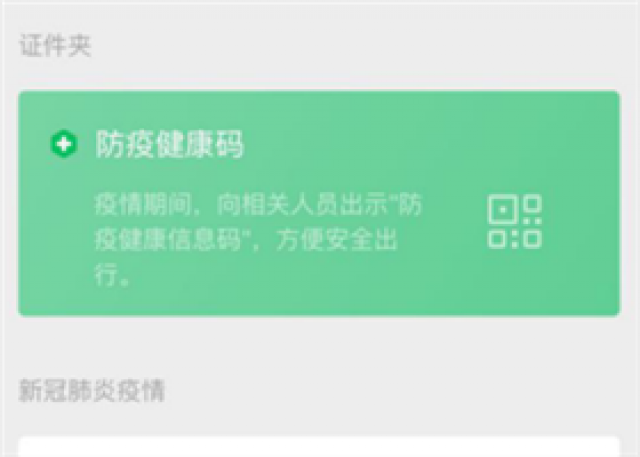
Task: Click the text line 方便安全出
Action: (337, 240)
